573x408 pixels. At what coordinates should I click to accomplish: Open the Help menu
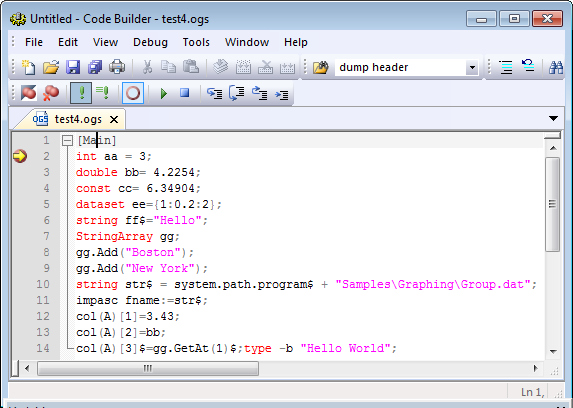[x=296, y=42]
